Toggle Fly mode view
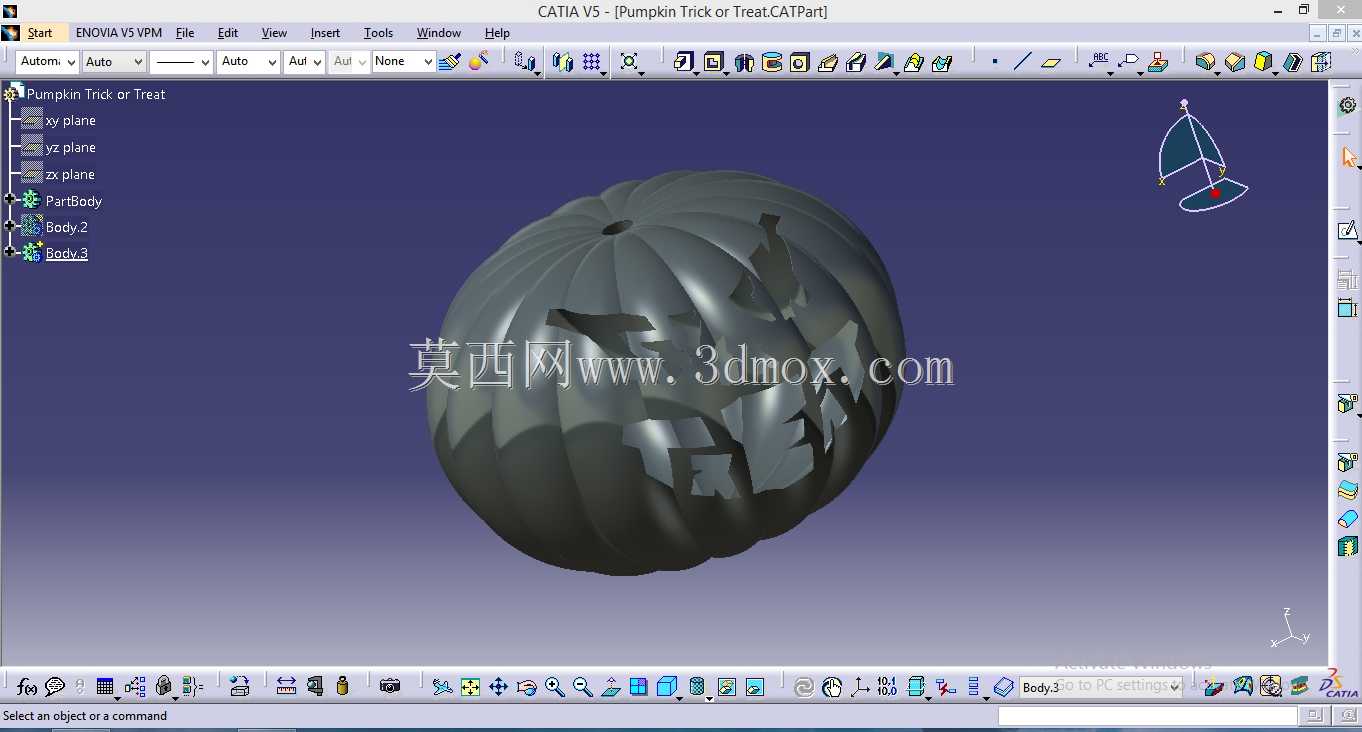This screenshot has height=732, width=1362. tap(442, 687)
